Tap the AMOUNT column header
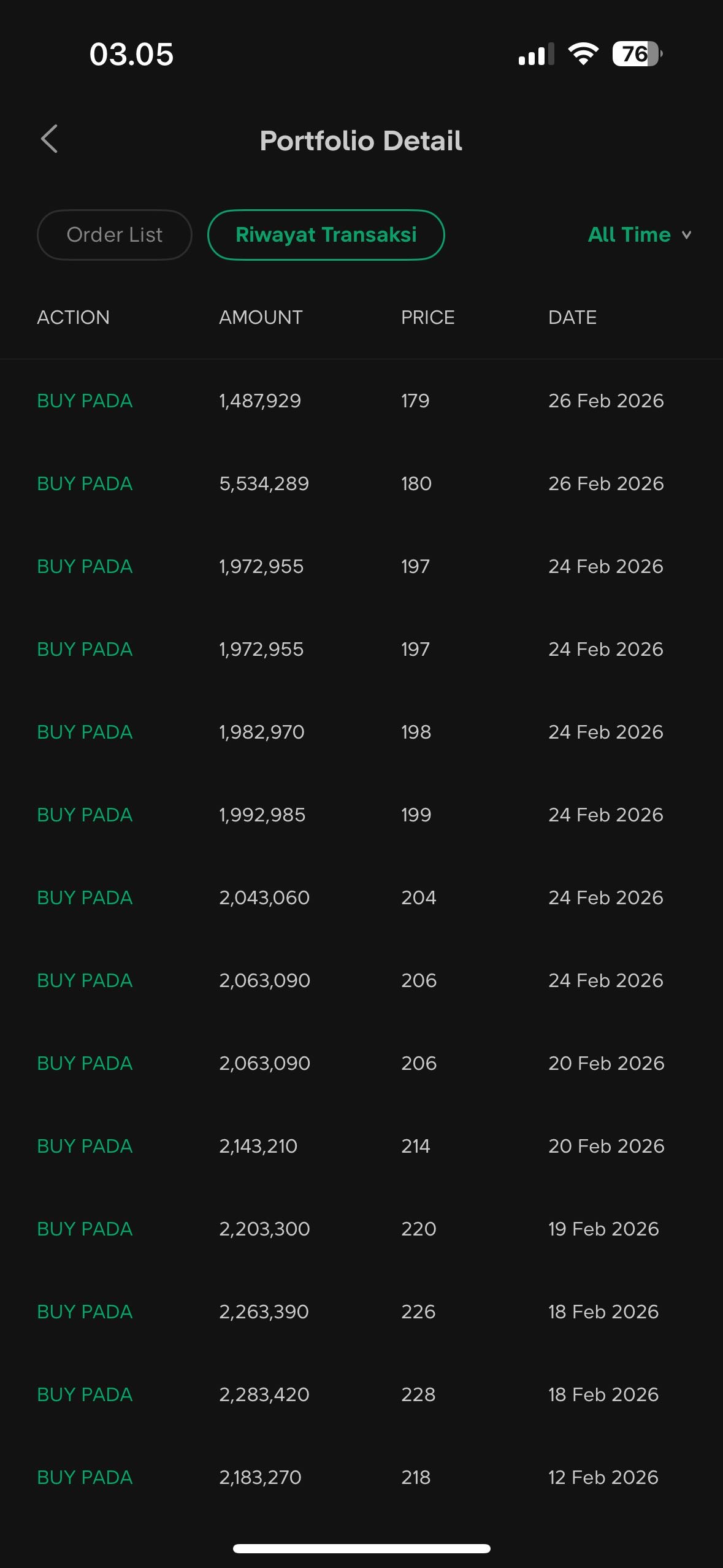 pos(261,317)
